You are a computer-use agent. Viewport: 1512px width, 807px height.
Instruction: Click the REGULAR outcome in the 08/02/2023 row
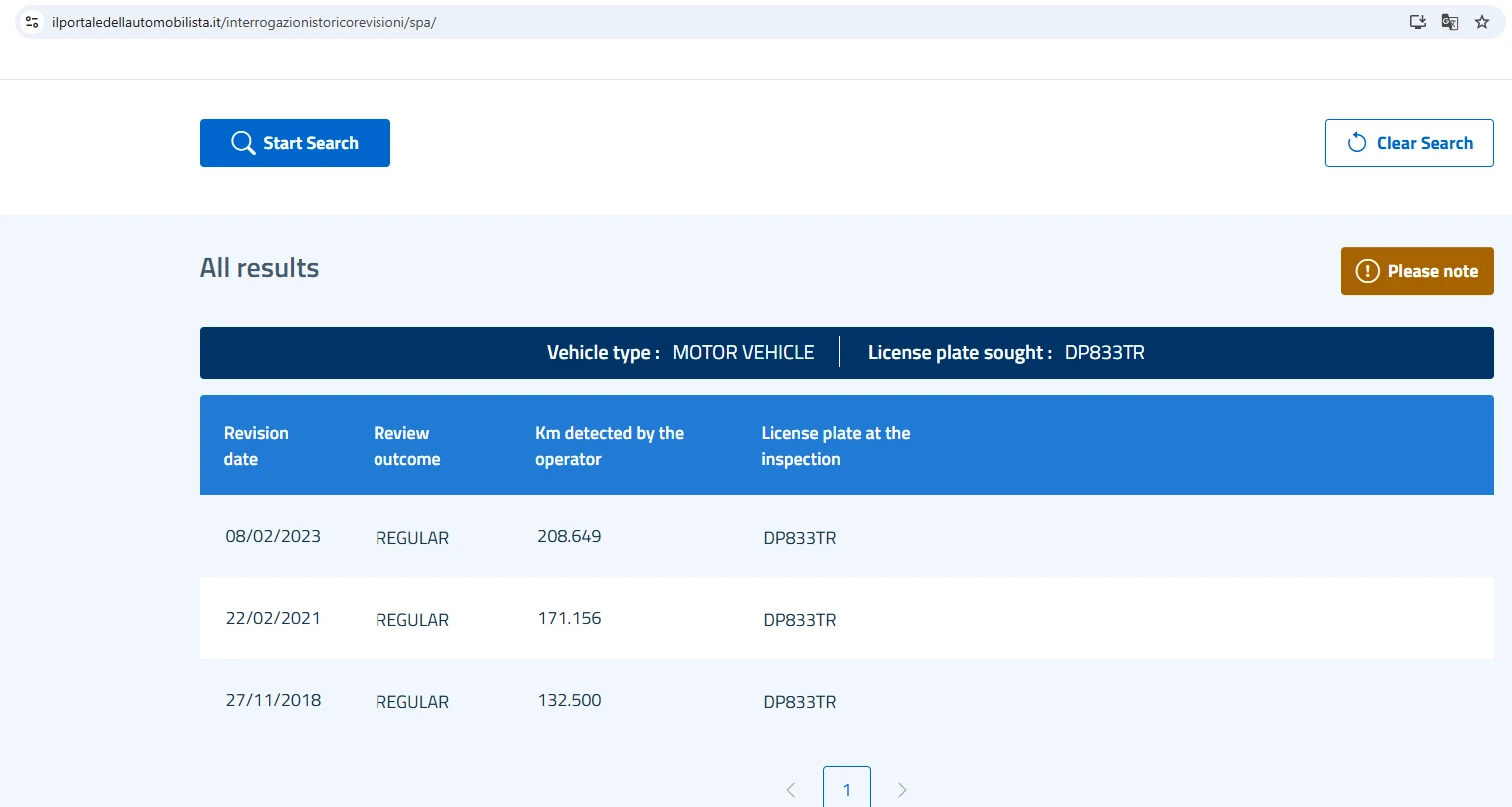point(412,538)
